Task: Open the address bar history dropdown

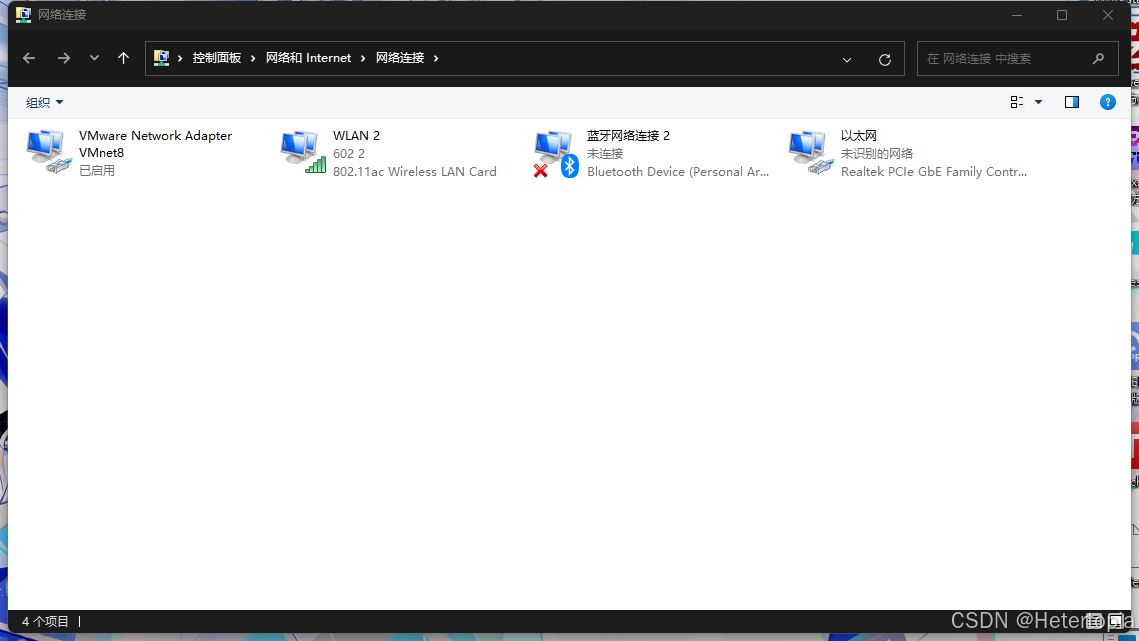Action: (847, 60)
